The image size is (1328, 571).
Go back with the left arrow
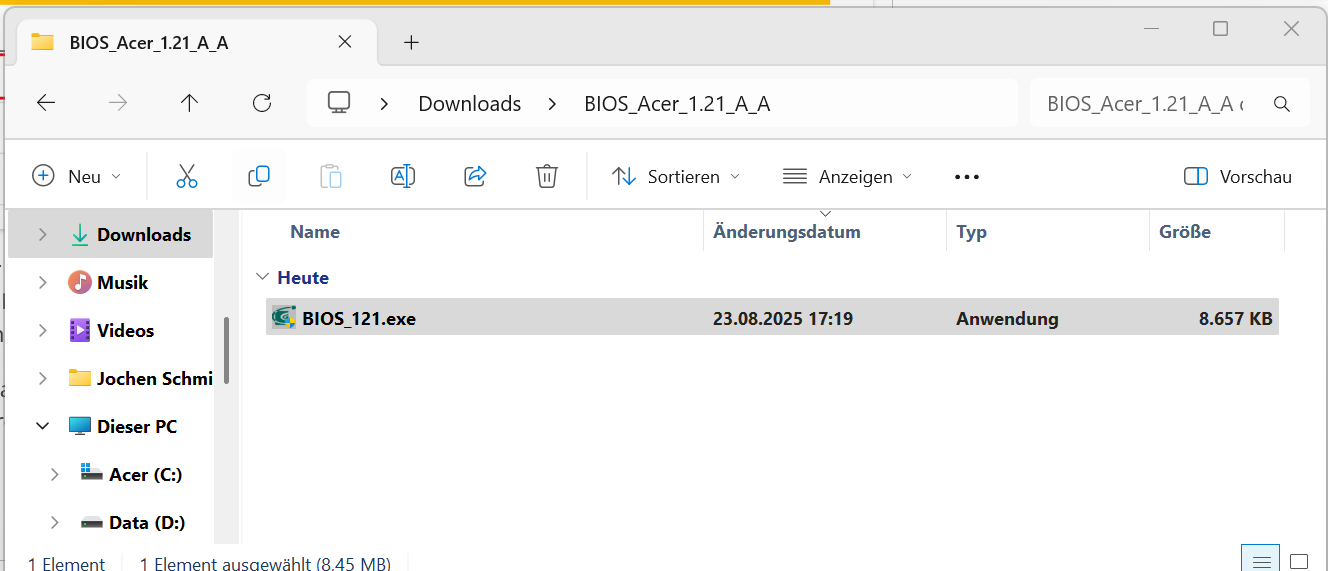46,103
